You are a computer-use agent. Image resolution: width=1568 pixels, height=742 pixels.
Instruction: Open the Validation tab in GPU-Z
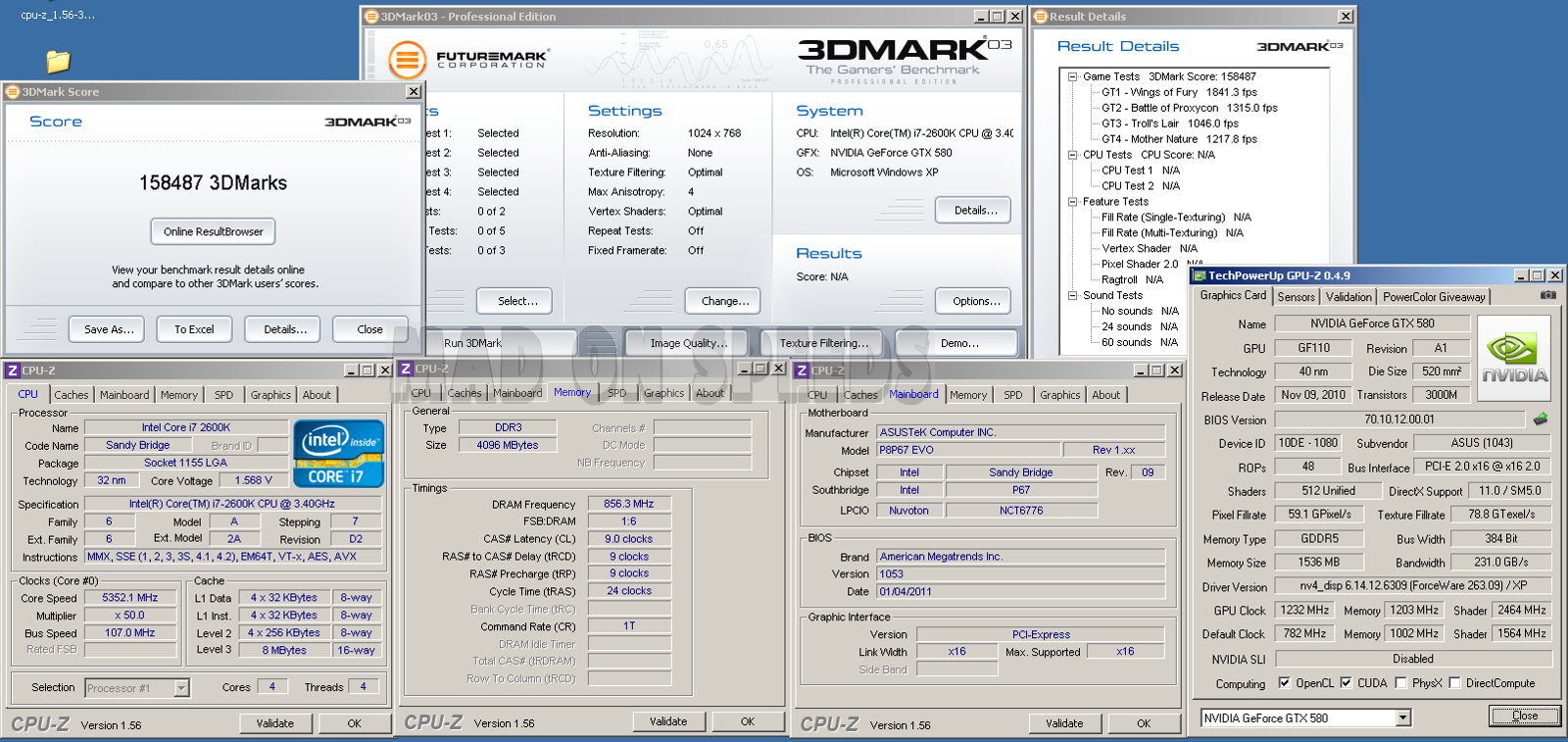click(x=1348, y=297)
